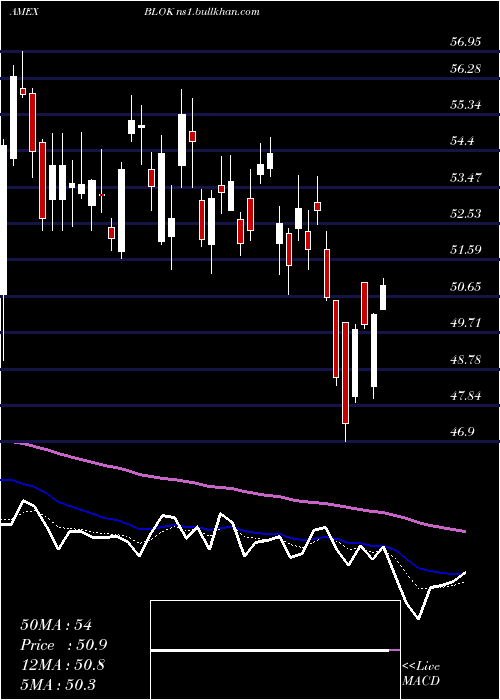Click the Price : 50.9 readout
This screenshot has width=500, height=700.
click(x=64, y=645)
